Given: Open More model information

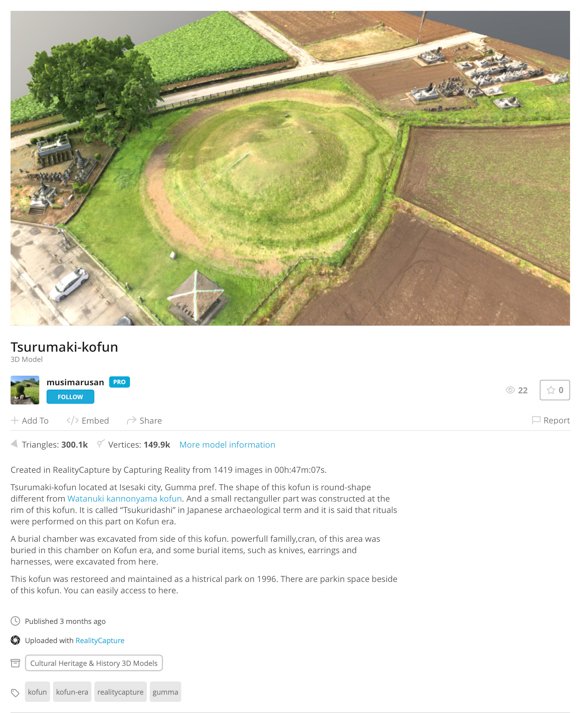Looking at the screenshot, I should 227,445.
